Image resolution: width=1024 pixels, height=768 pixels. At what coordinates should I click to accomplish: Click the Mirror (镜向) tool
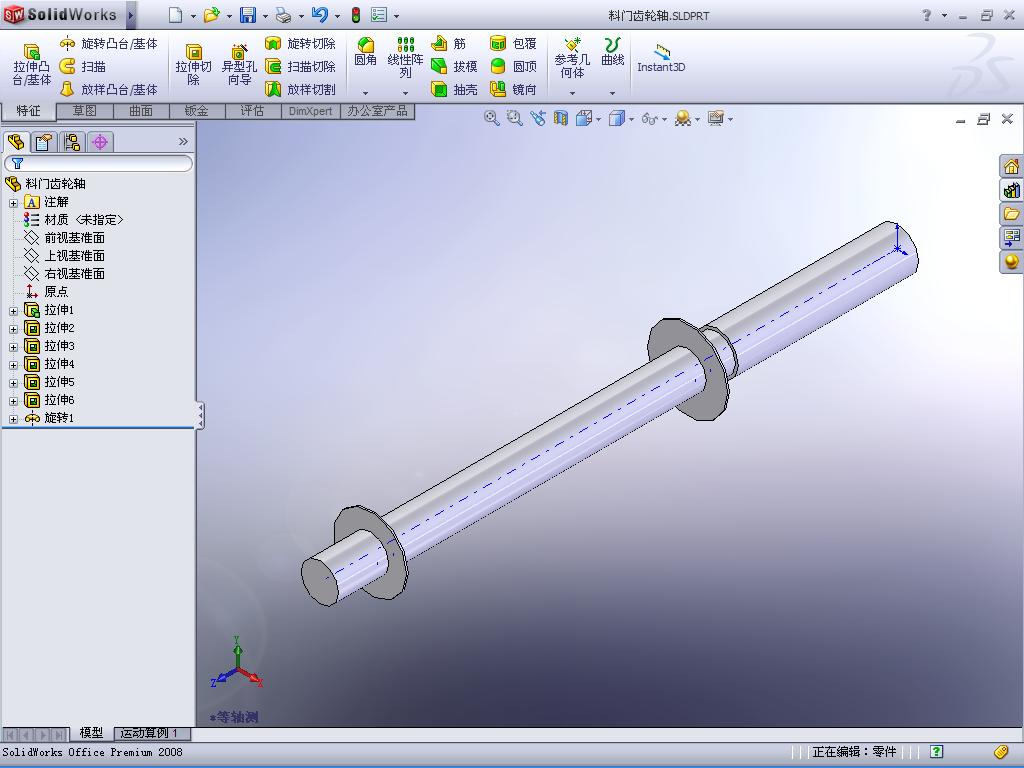point(513,89)
